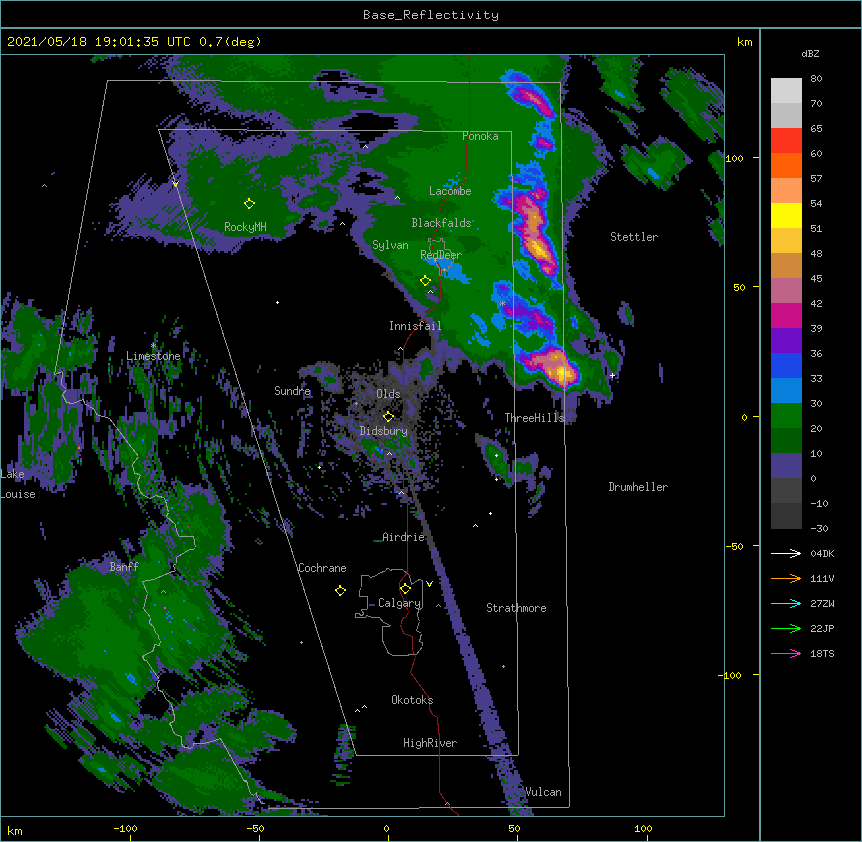This screenshot has height=842, width=862.
Task: Click the 100 km mark on the right axis
Action: [734, 159]
